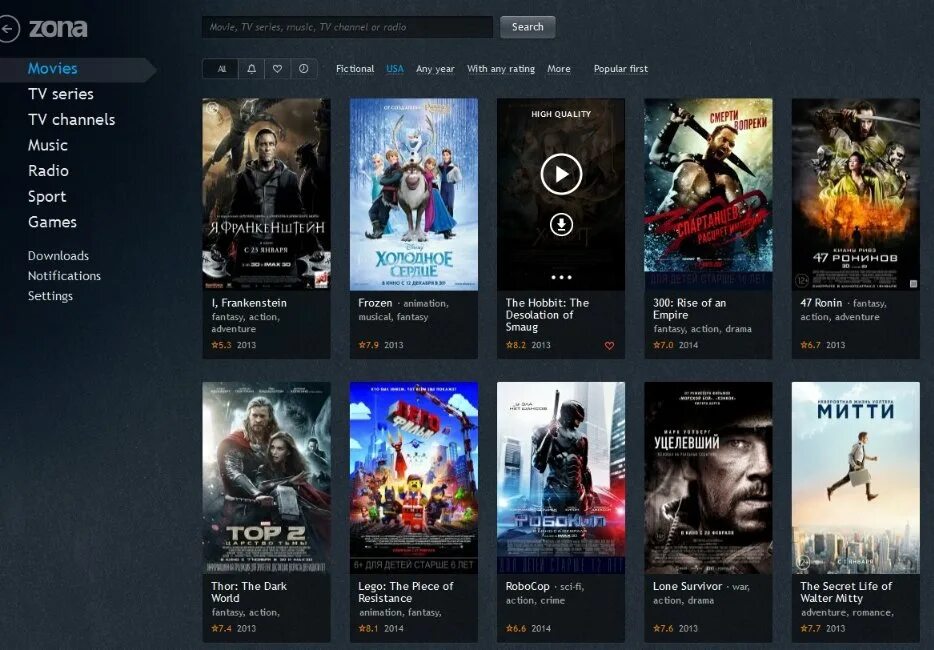Open the RoboCop poster
This screenshot has width=934, height=650.
click(561, 478)
